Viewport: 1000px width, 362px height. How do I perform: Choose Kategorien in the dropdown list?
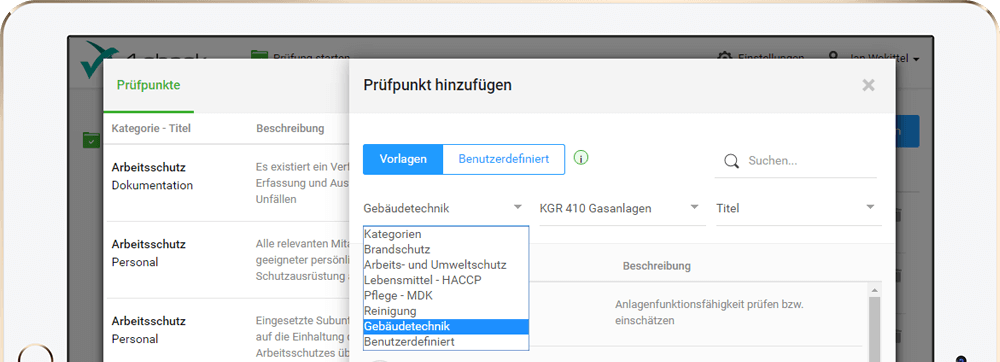446,234
